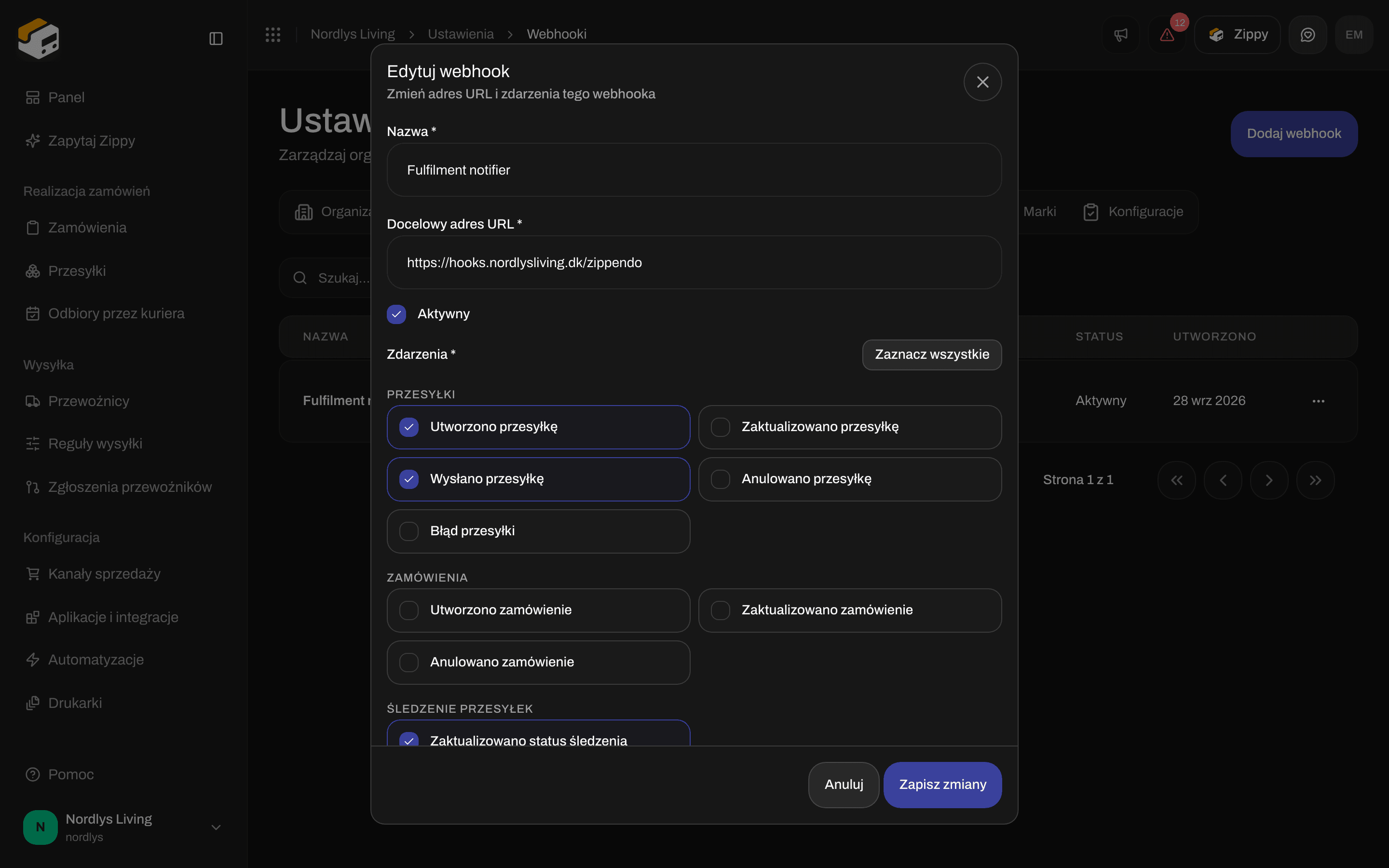Viewport: 1389px width, 868px height.
Task: Click Ustawienia breadcrumb link
Action: (460, 34)
